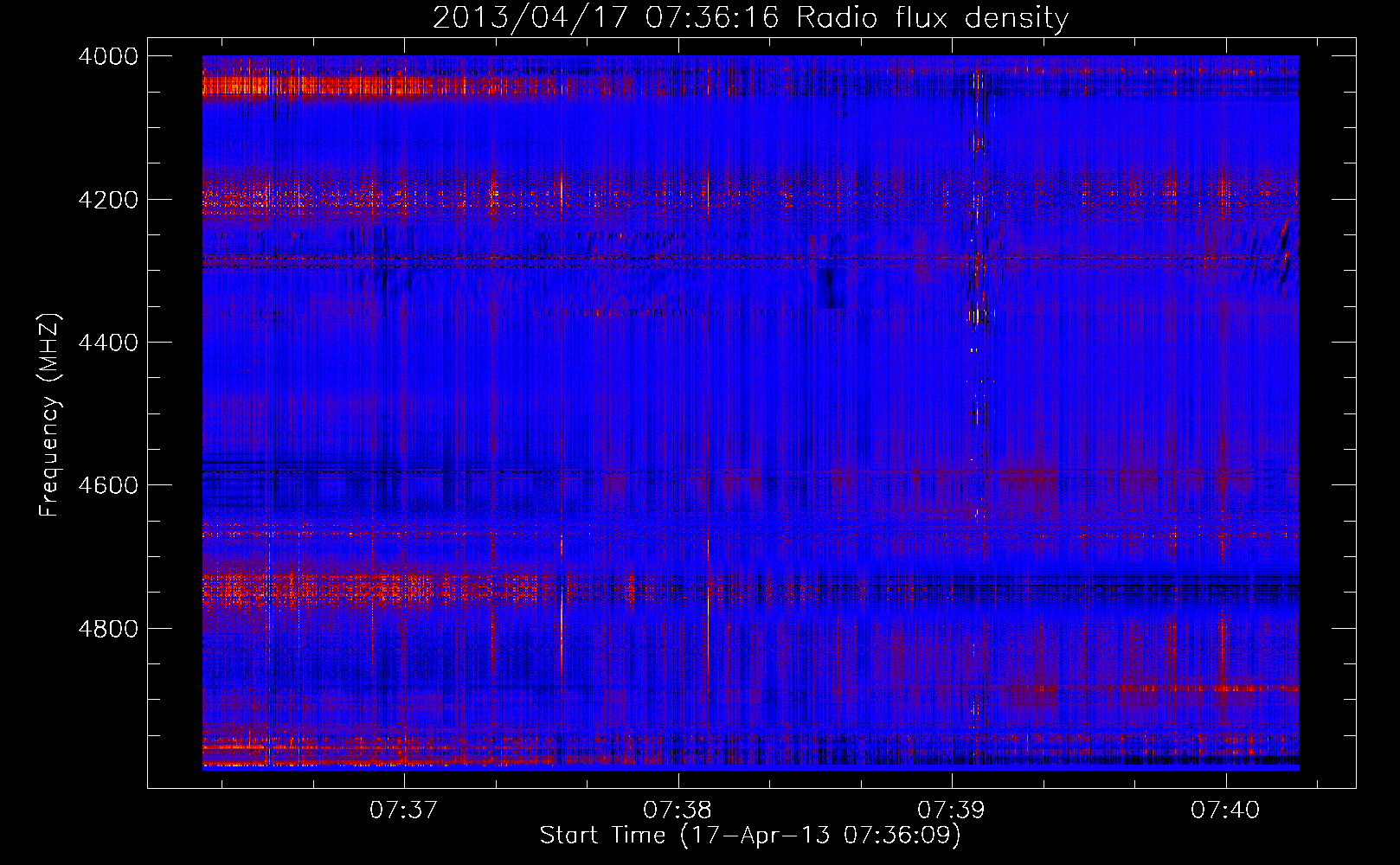Select the 4400 frequency tick label
Screen dimensions: 1400x865
point(108,343)
